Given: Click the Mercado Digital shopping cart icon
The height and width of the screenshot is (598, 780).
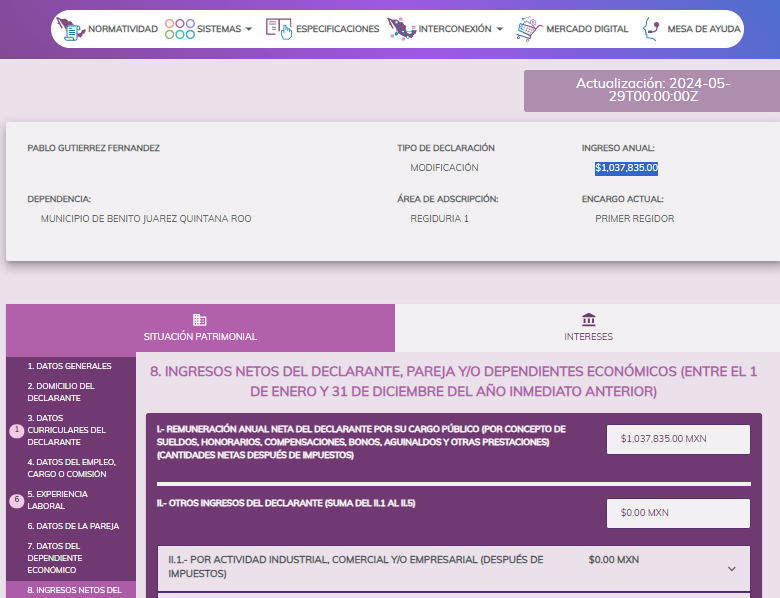Looking at the screenshot, I should tap(529, 29).
